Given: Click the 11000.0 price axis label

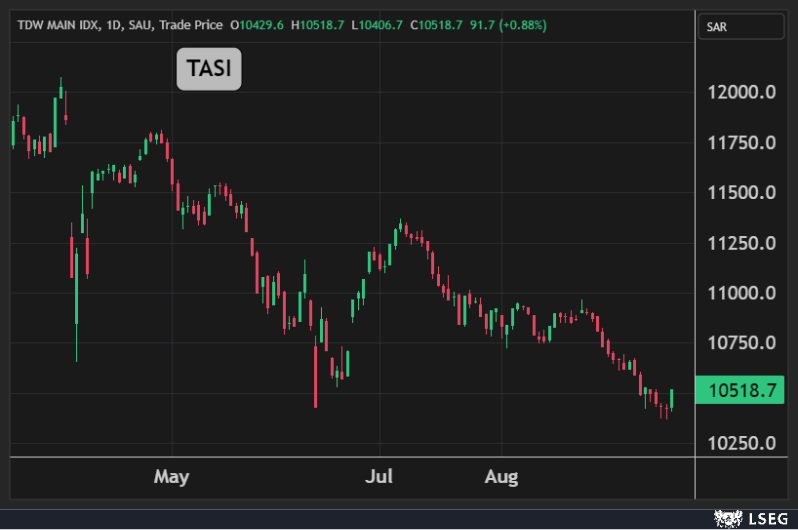Looking at the screenshot, I should click(743, 293).
